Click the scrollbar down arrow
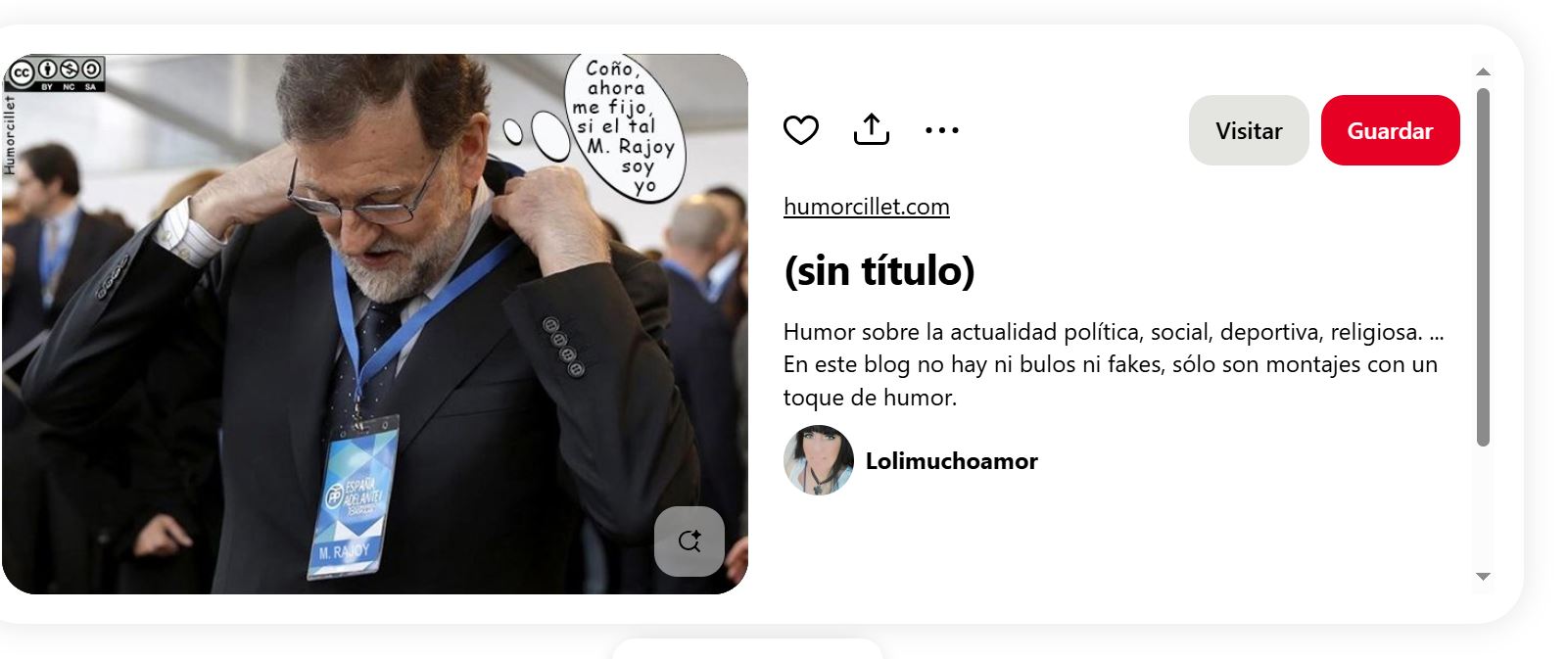 [1483, 577]
